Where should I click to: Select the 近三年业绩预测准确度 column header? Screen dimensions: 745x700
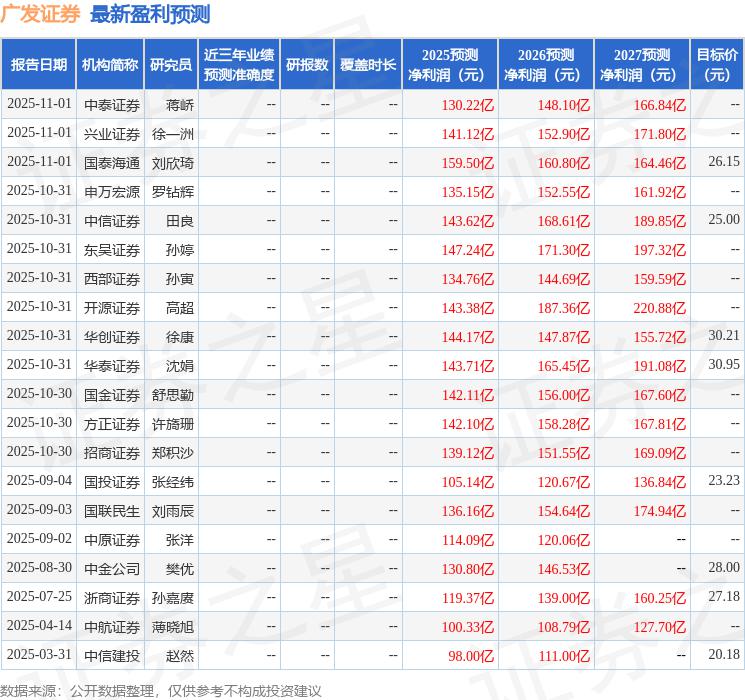click(239, 65)
